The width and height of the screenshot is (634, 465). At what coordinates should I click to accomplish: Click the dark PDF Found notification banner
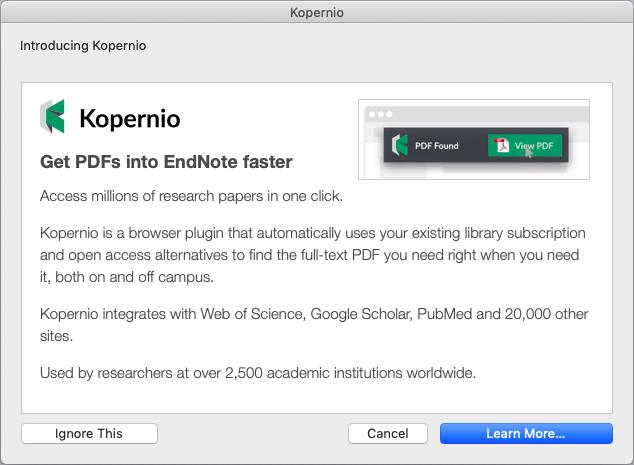476,145
